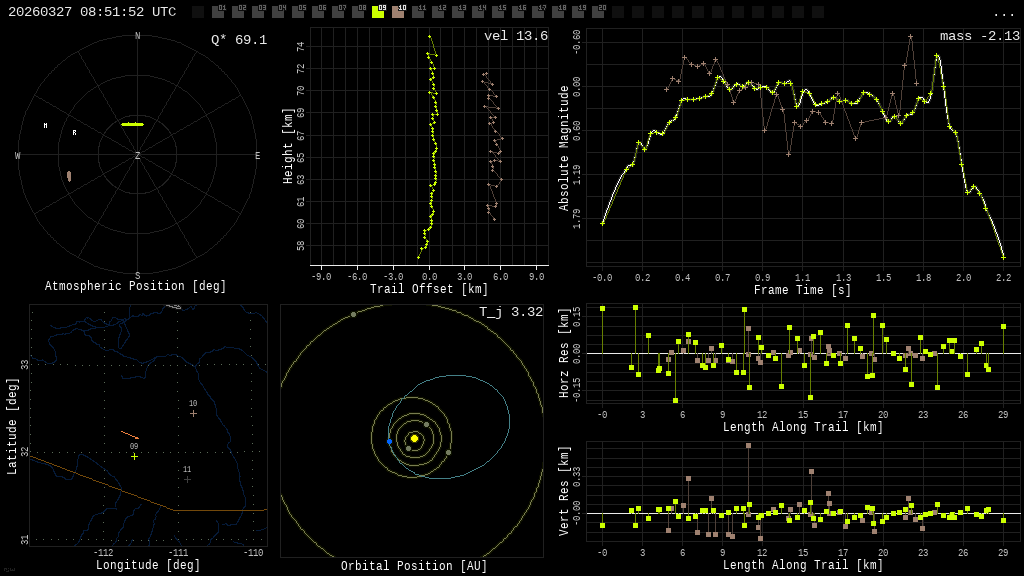This screenshot has width=1024, height=576.
Task: Click the mass -2.13 readout
Action: tap(979, 36)
